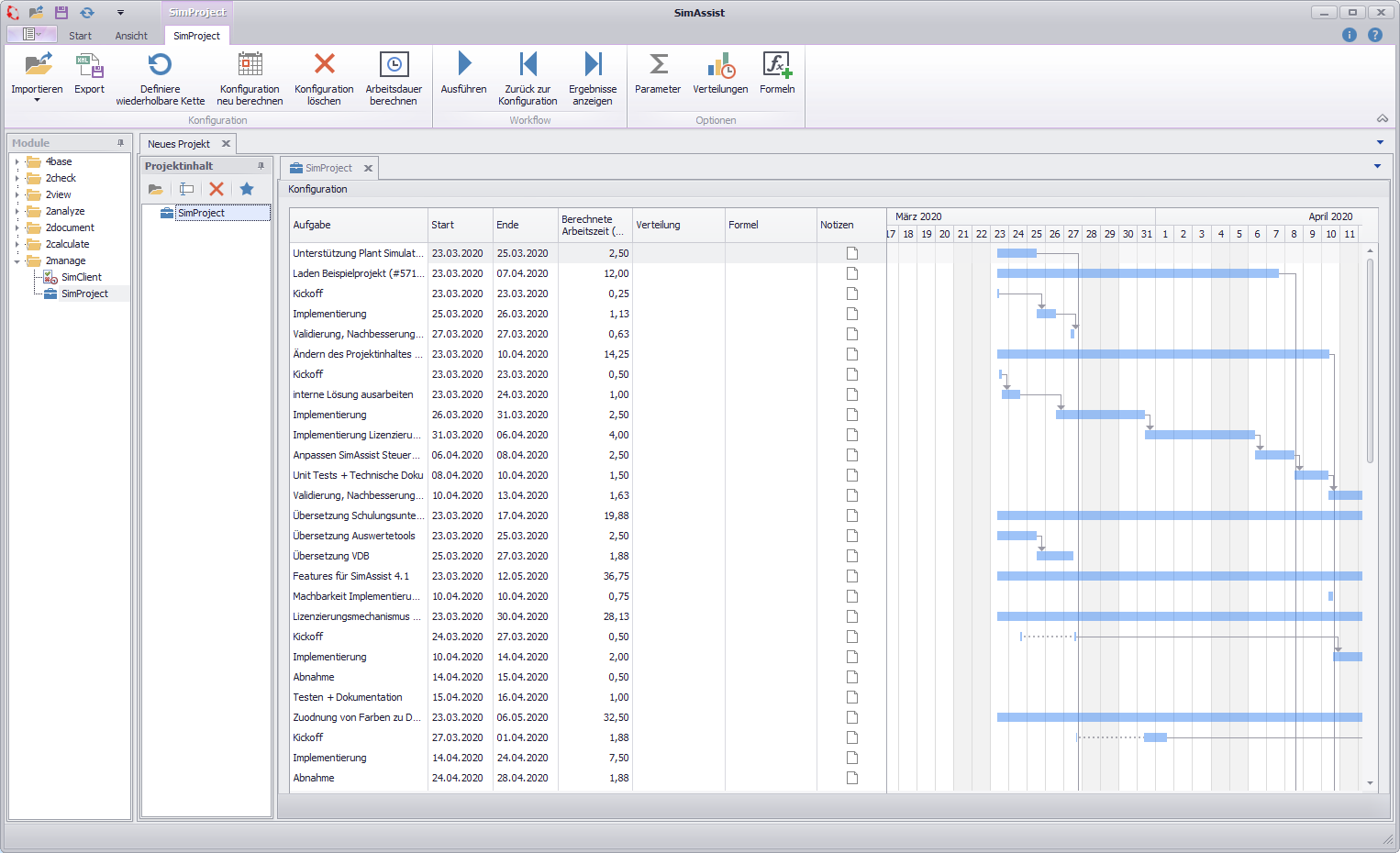Select SimProject in module tree
Screen dimensions: 1400x853
coord(84,294)
